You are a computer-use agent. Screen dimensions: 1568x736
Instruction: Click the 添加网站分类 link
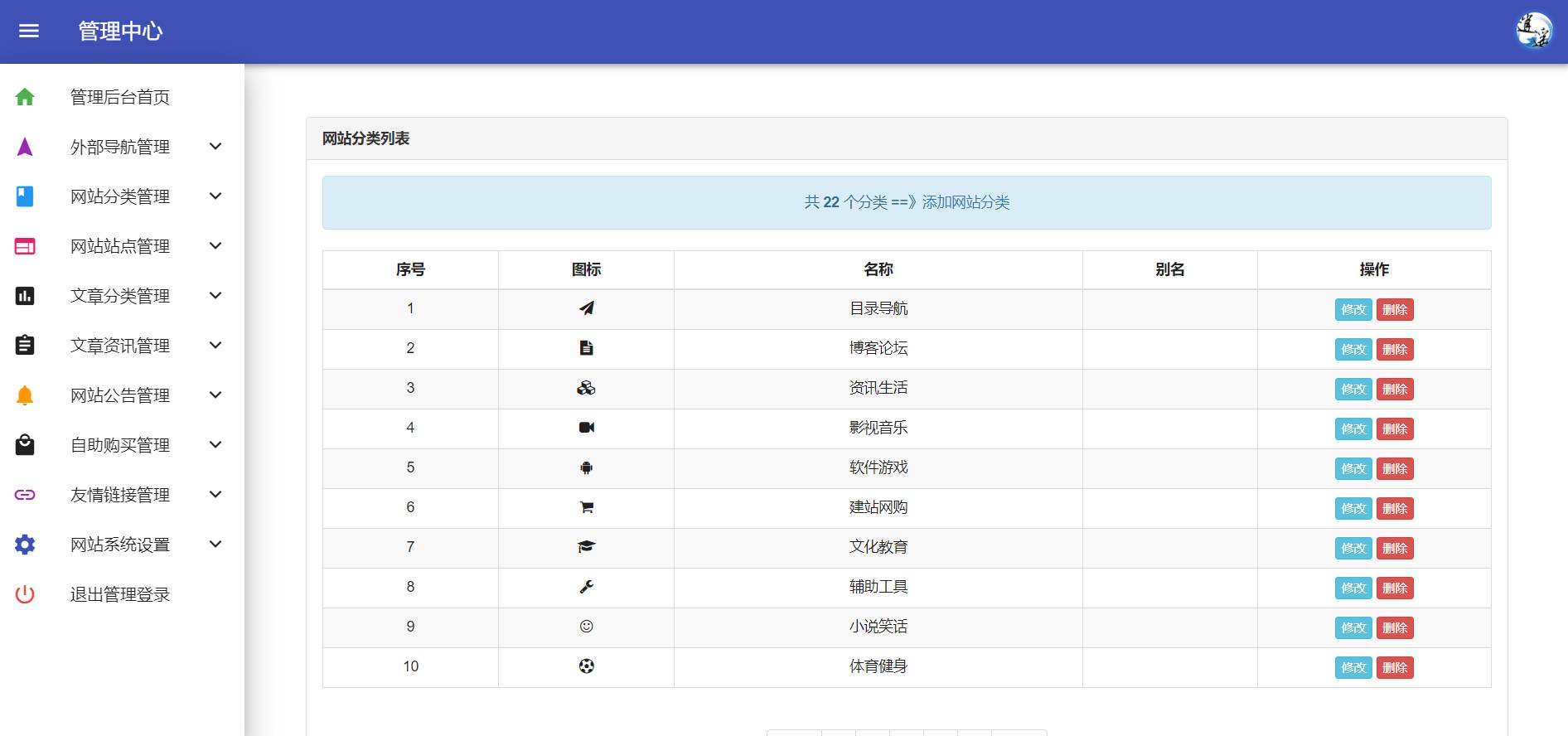click(965, 202)
